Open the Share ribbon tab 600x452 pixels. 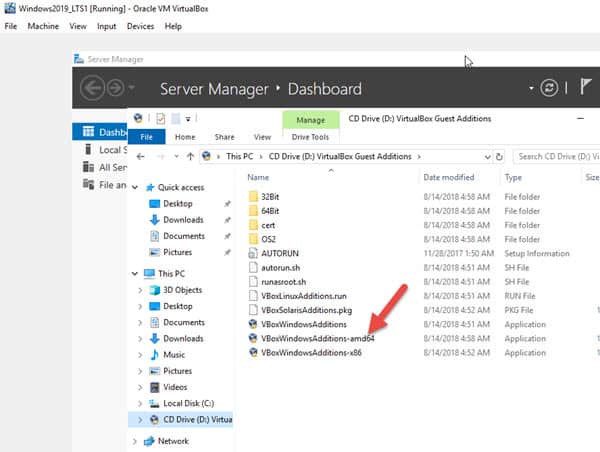224,137
